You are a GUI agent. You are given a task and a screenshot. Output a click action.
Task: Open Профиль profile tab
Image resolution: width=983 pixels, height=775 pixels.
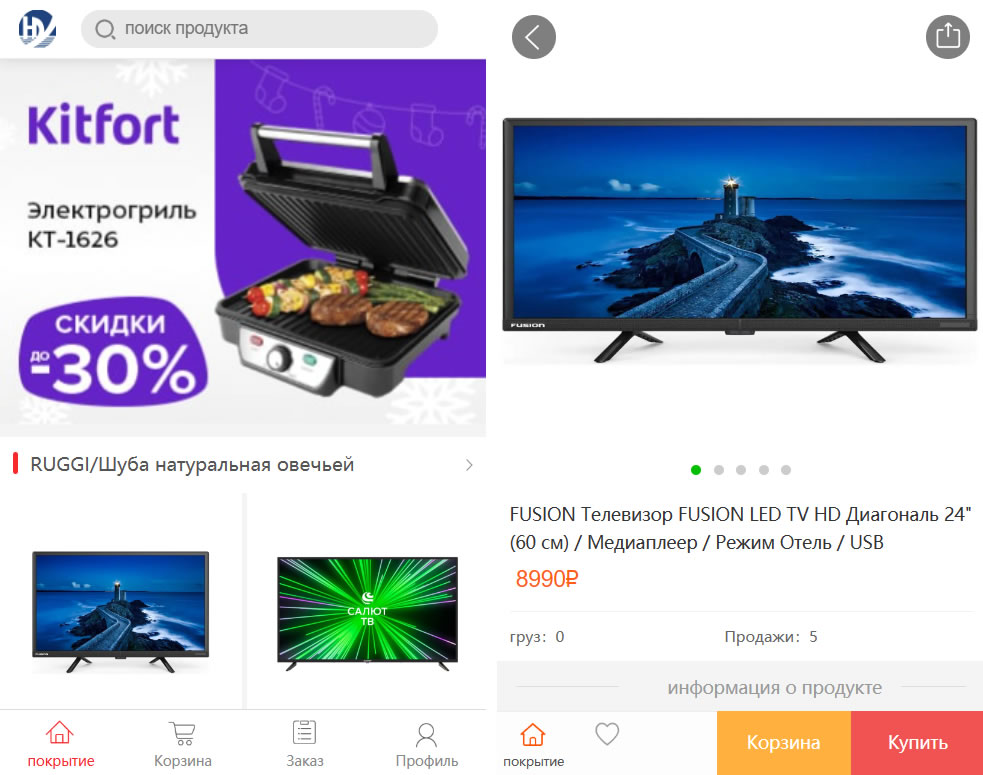[426, 744]
